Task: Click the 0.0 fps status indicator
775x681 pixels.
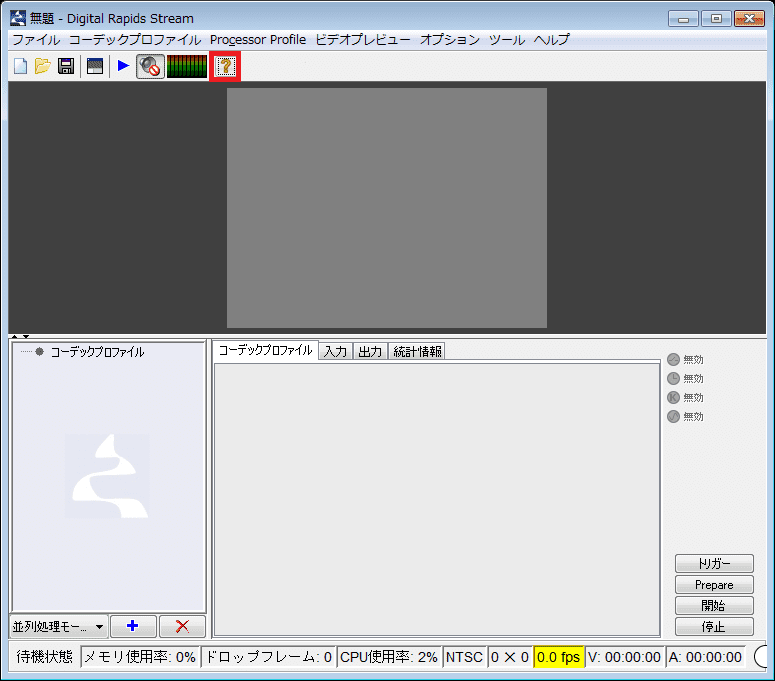Action: 559,657
